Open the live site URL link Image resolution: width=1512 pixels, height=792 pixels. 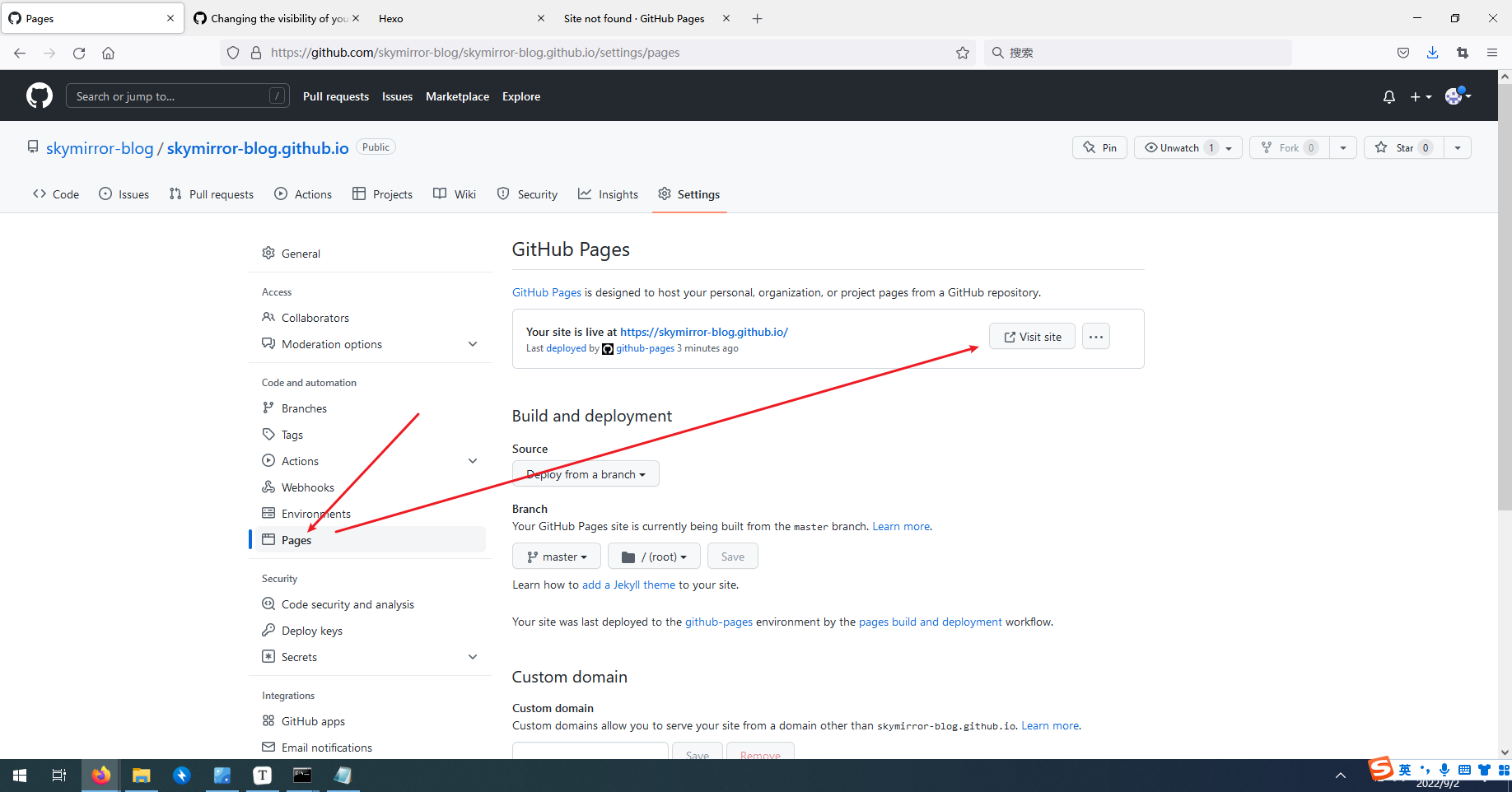click(x=704, y=332)
